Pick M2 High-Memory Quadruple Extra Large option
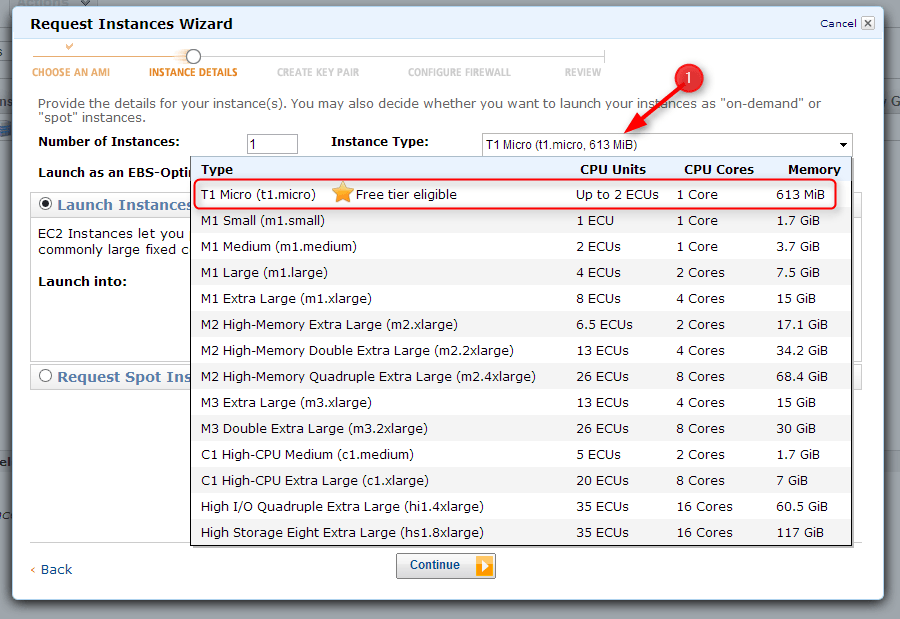 pos(521,377)
